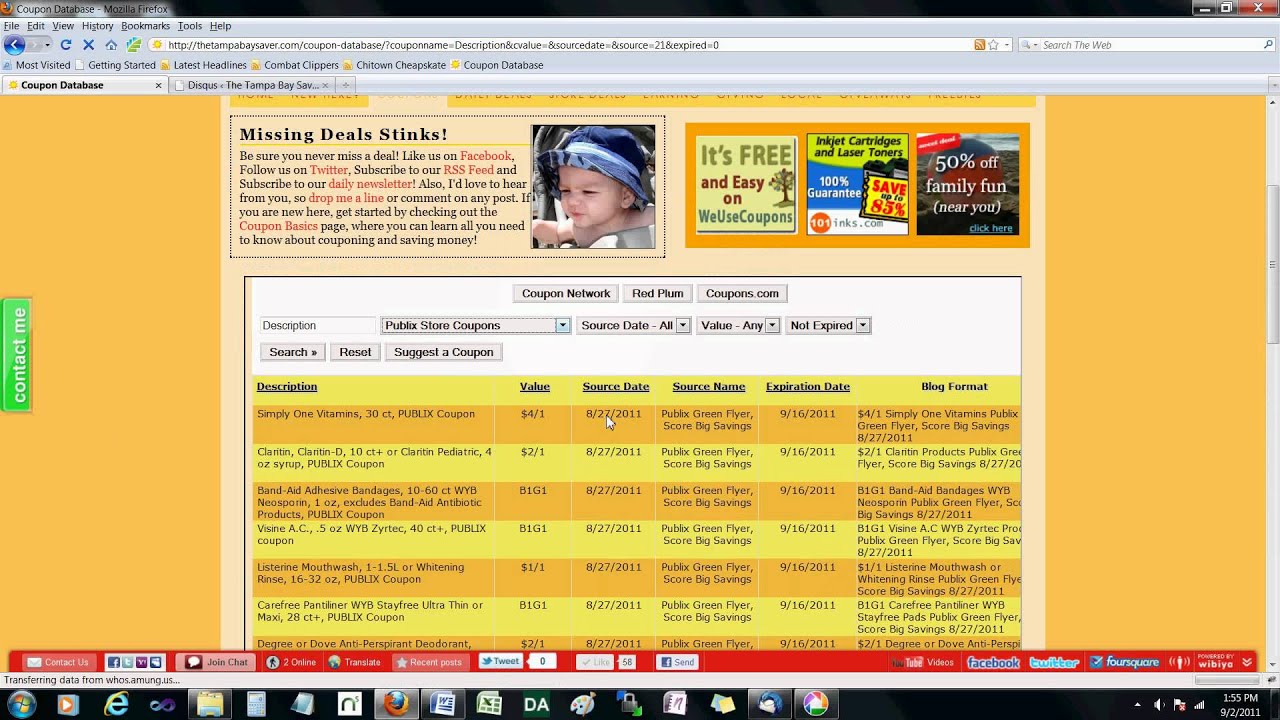The height and width of the screenshot is (720, 1280).
Task: Click the Like button in bottom bar
Action: pos(595,662)
